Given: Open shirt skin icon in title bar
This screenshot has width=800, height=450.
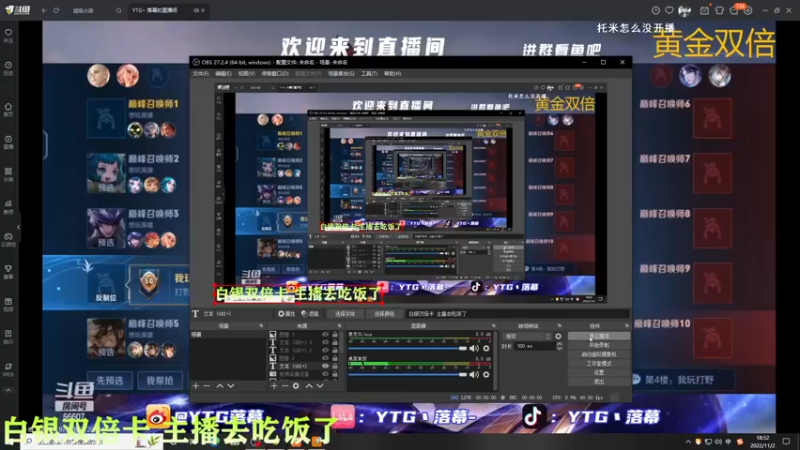Looking at the screenshot, I should [x=719, y=10].
